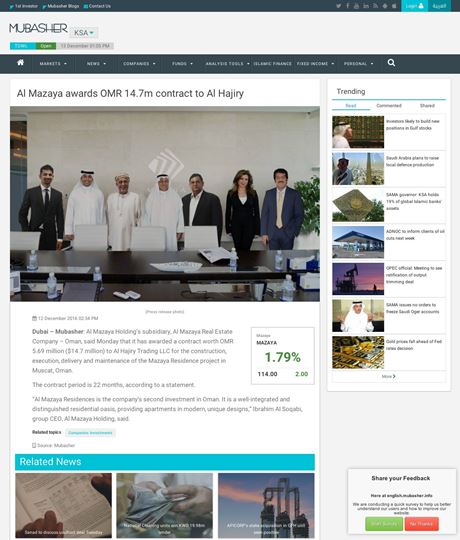Viewport: 460px width, 540px height.
Task: Open 'Saudi Arabia plans to raise local defence' story
Action: [x=412, y=161]
